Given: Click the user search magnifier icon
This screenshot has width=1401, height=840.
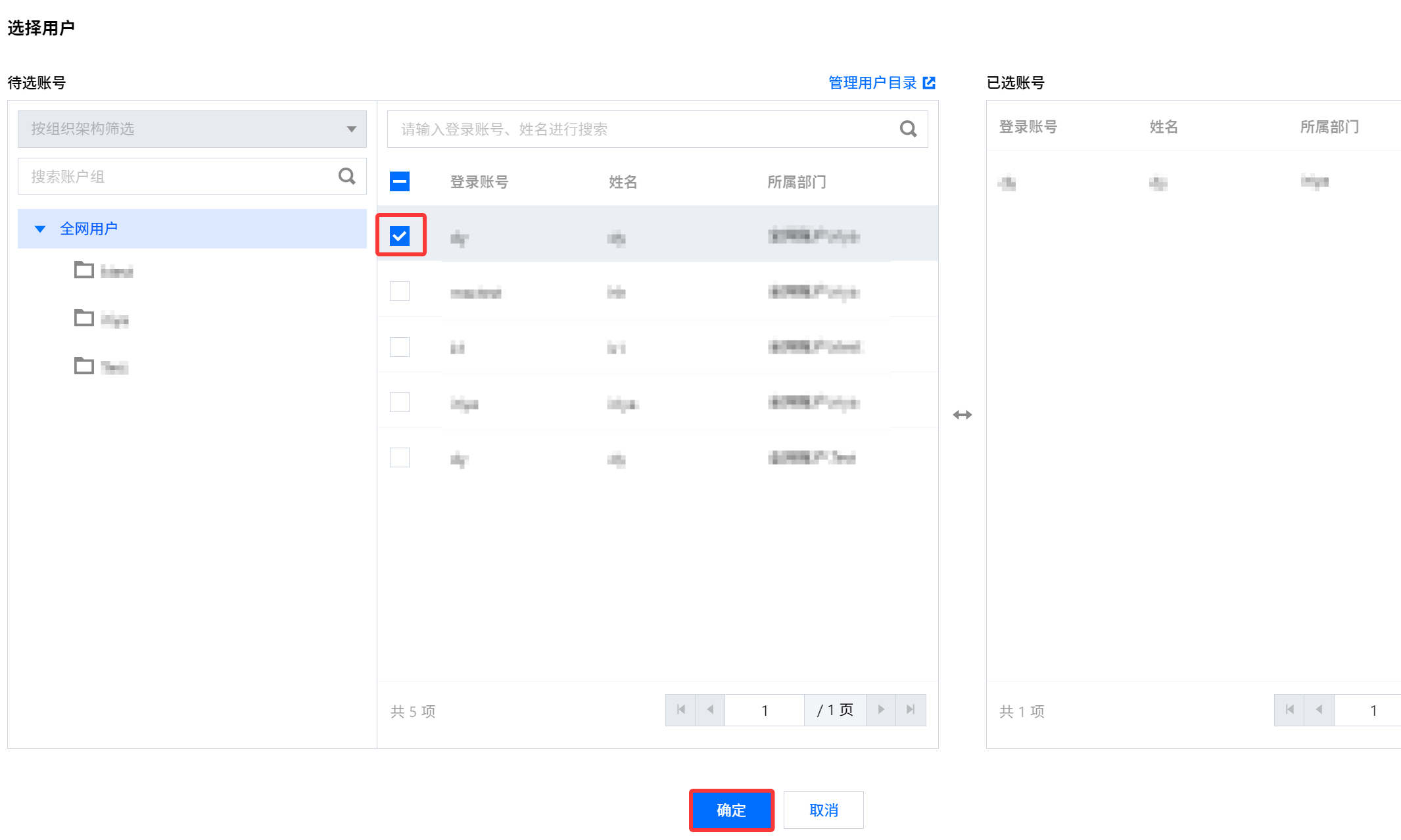Looking at the screenshot, I should [908, 129].
